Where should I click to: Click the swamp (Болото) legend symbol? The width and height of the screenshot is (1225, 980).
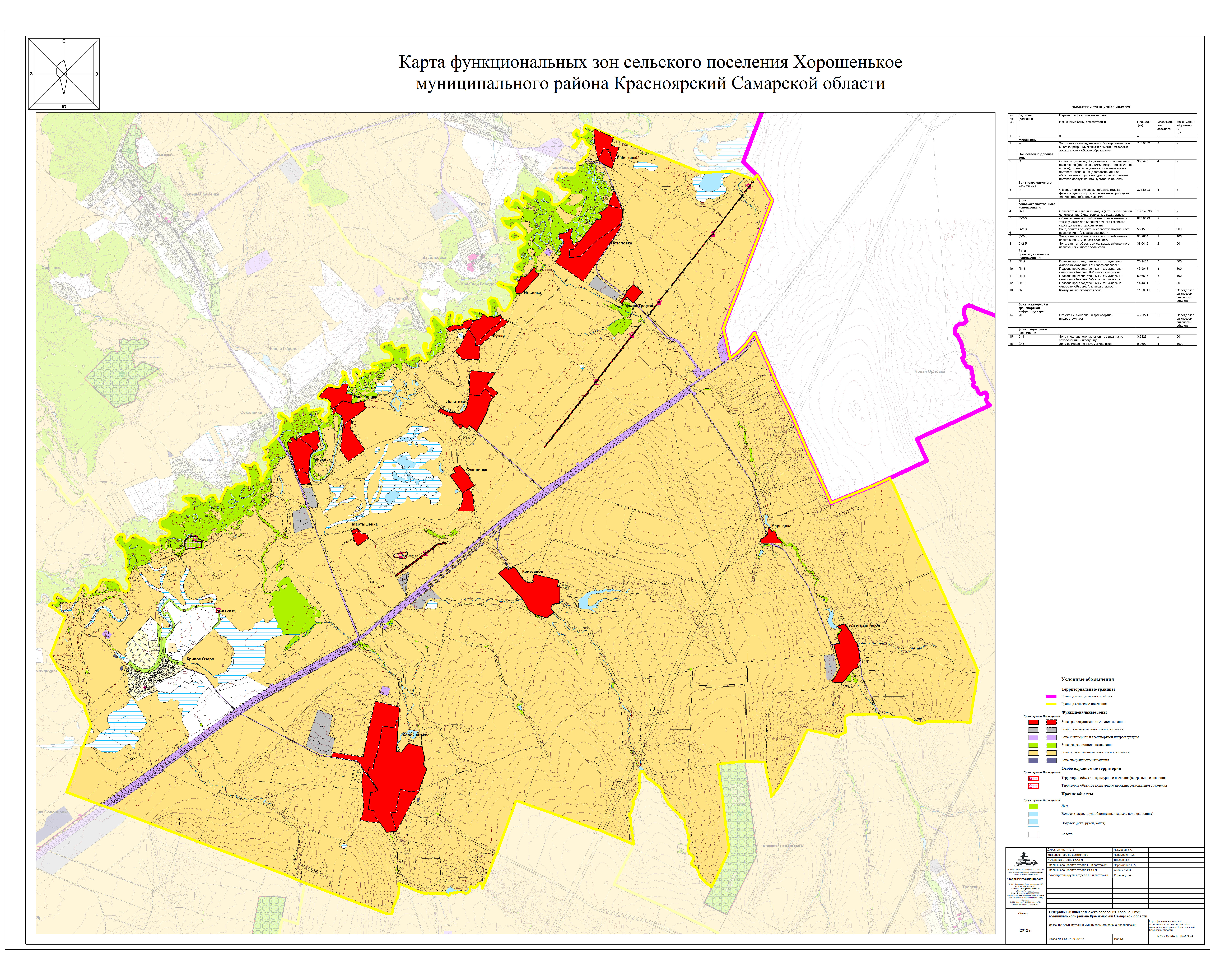[x=1033, y=835]
